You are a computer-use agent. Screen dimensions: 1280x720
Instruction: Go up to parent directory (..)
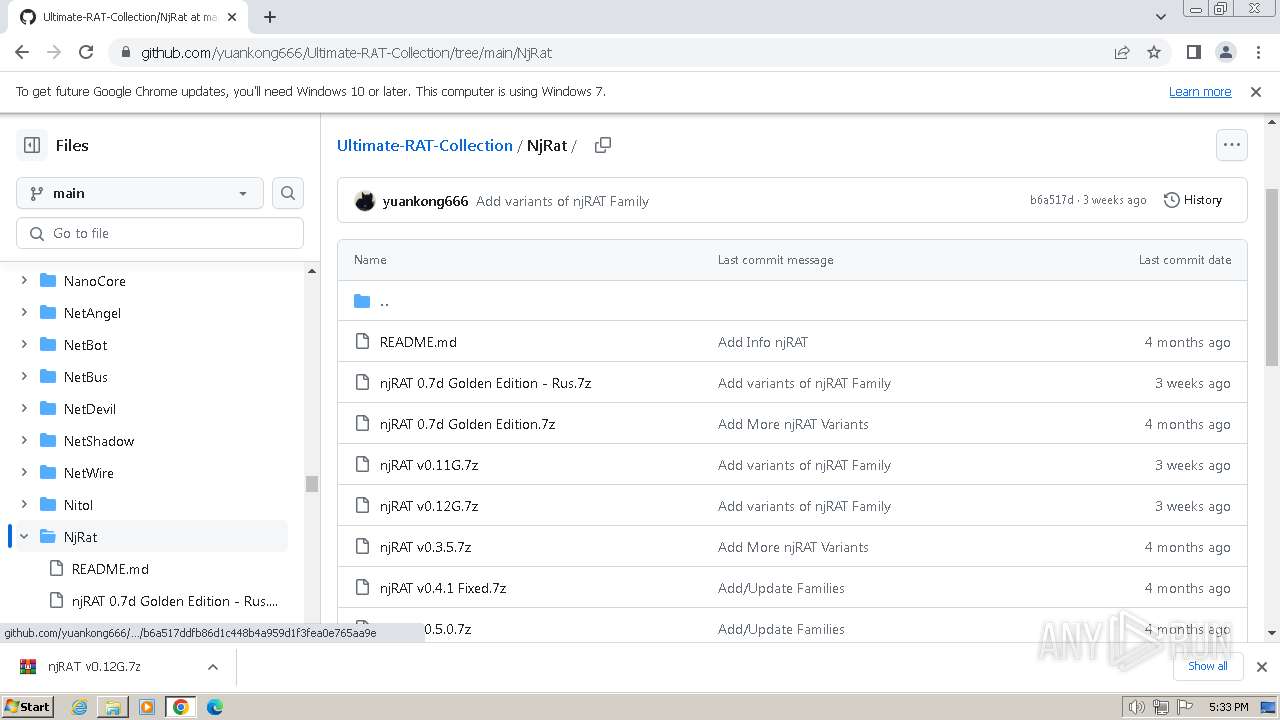384,301
